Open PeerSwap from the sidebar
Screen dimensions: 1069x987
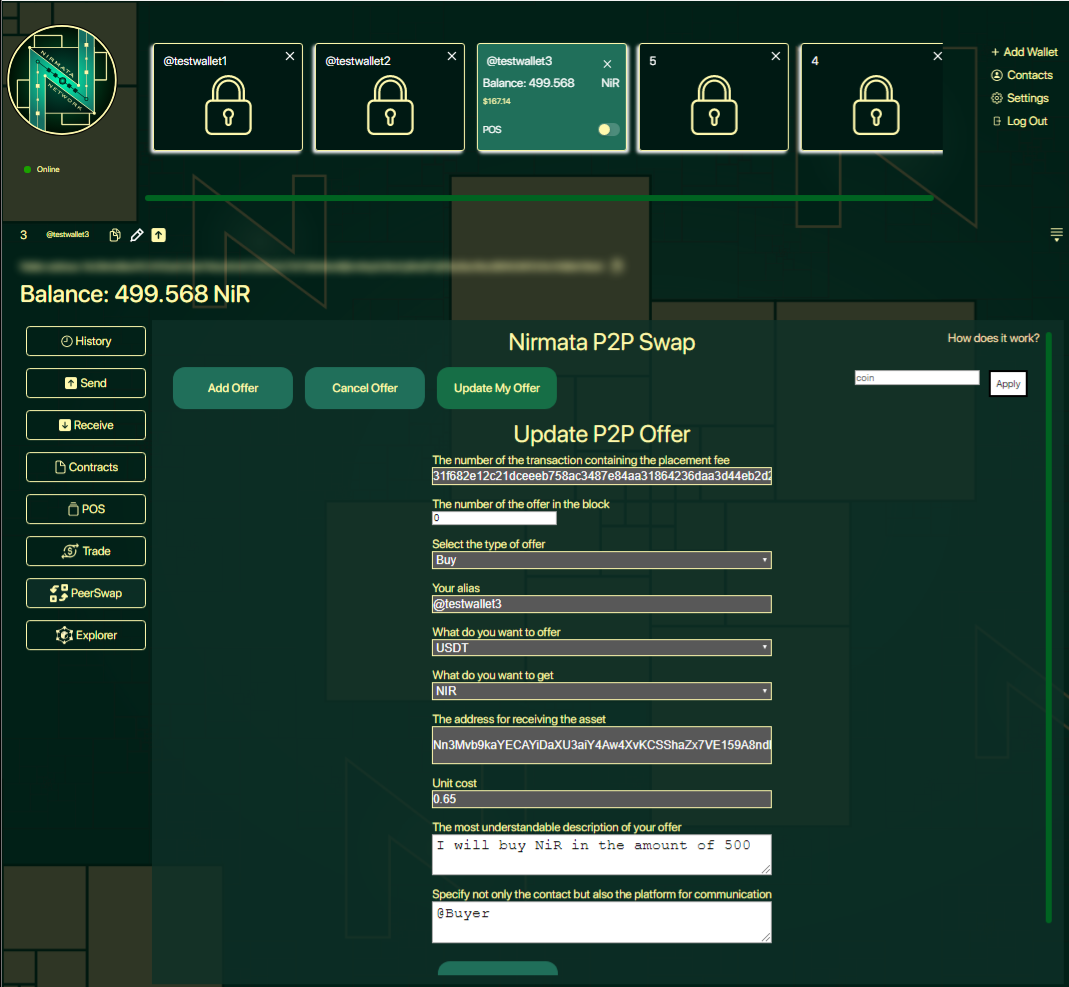click(x=86, y=593)
